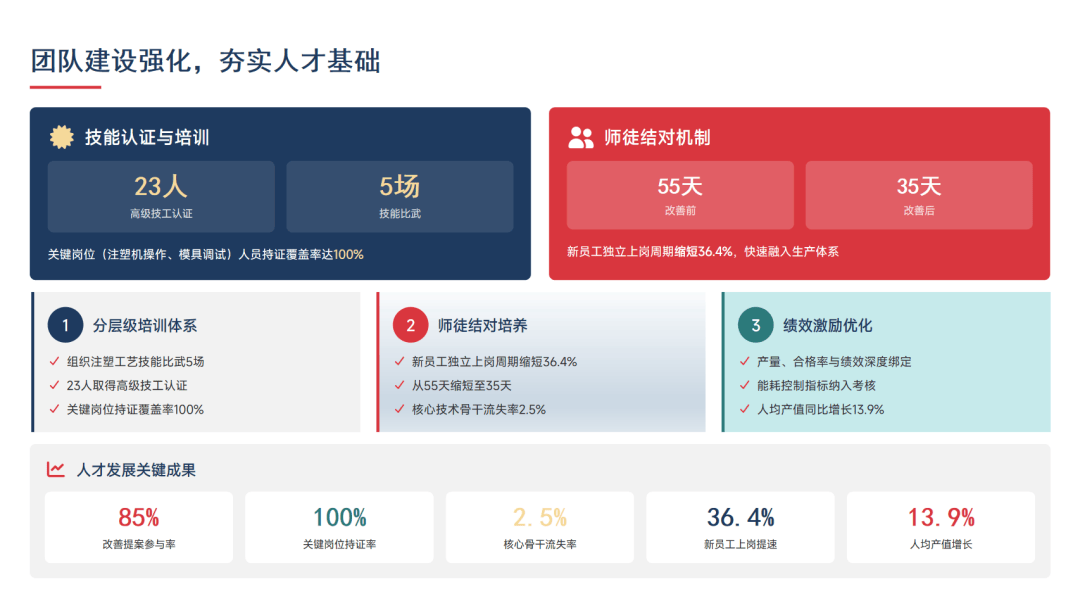This screenshot has width=1080, height=608.
Task: Click the checkmark beside 核心技术骨干流失率2.5%
Action: click(x=399, y=409)
